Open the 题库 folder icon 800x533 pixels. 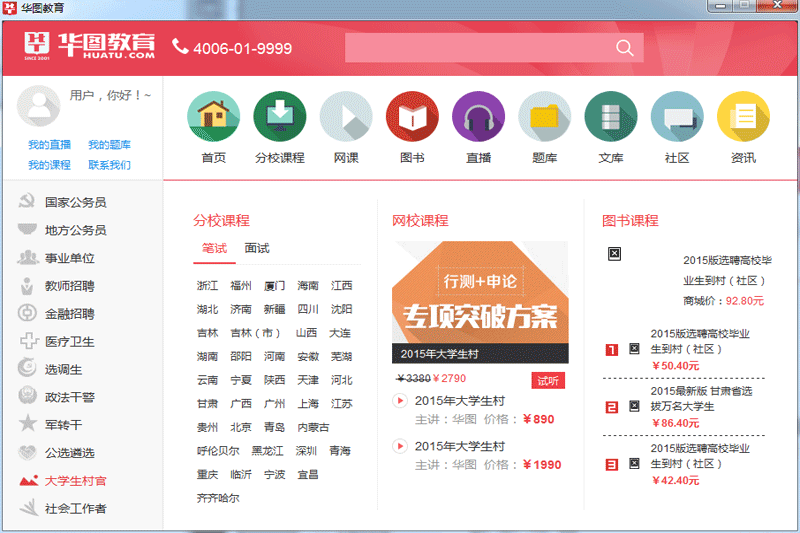tap(545, 116)
